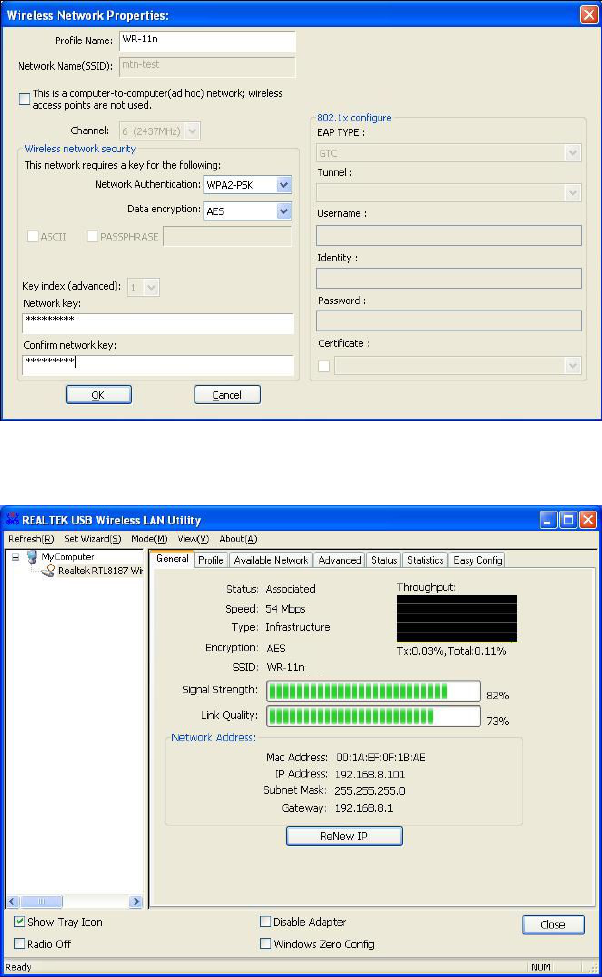The image size is (602, 977).
Task: Click the tree panel horizontal scrollbar thumb
Action: pyautogui.click(x=42, y=901)
